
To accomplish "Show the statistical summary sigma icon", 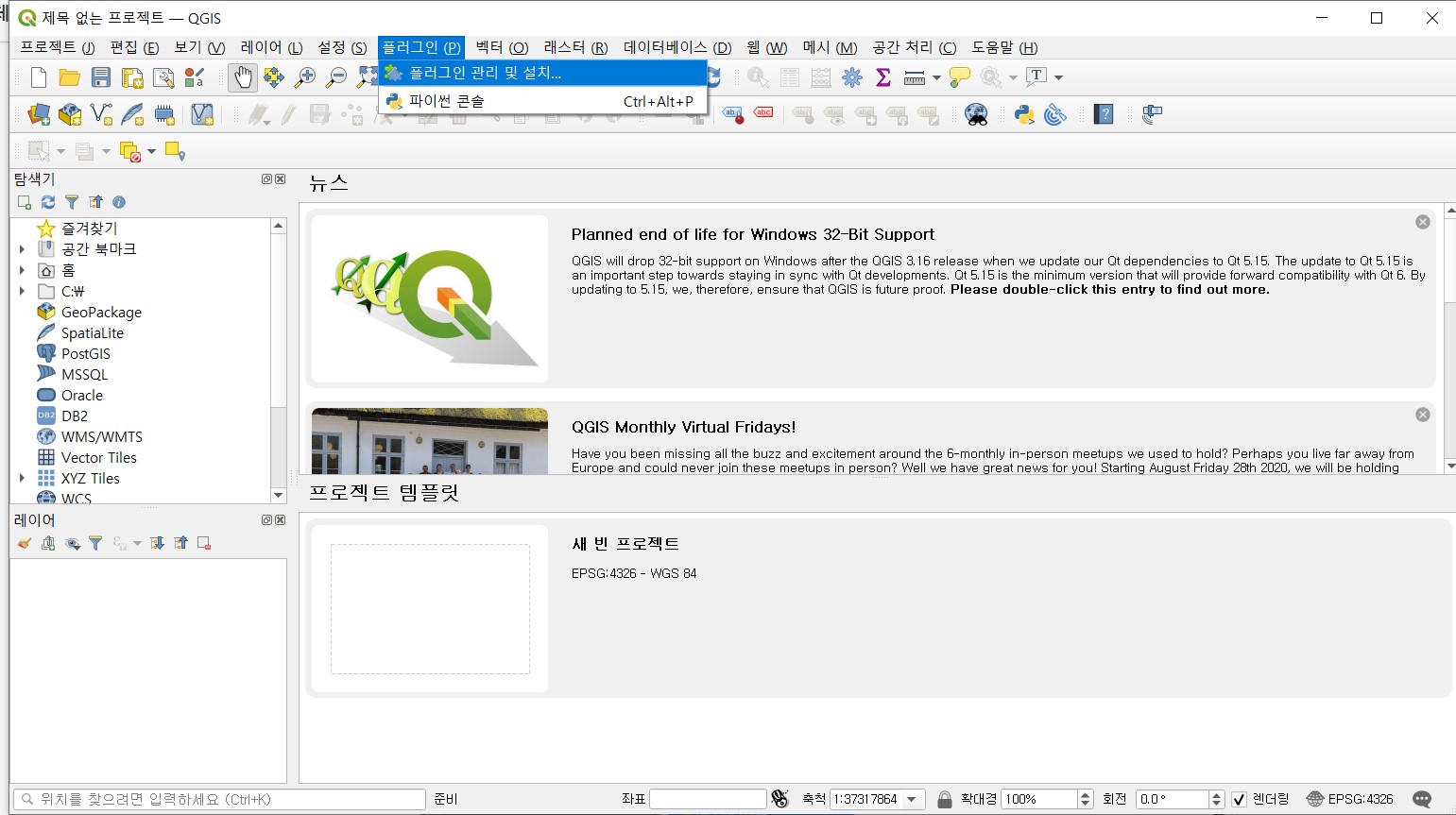I will (x=883, y=77).
